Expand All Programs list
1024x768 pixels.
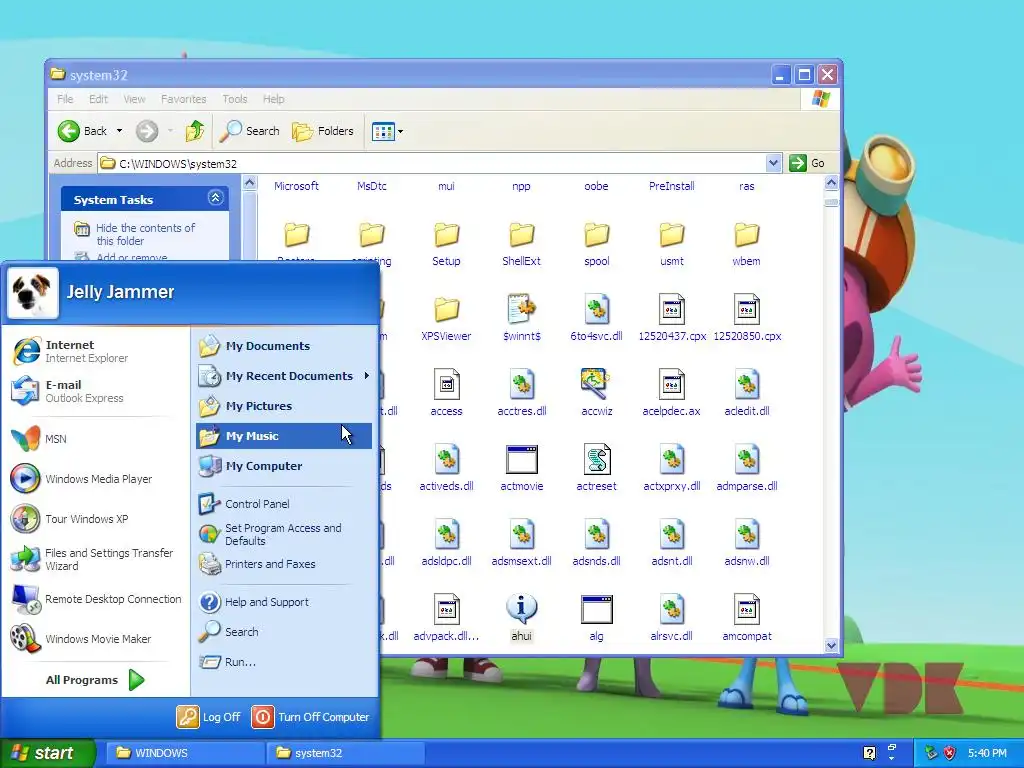[x=95, y=680]
